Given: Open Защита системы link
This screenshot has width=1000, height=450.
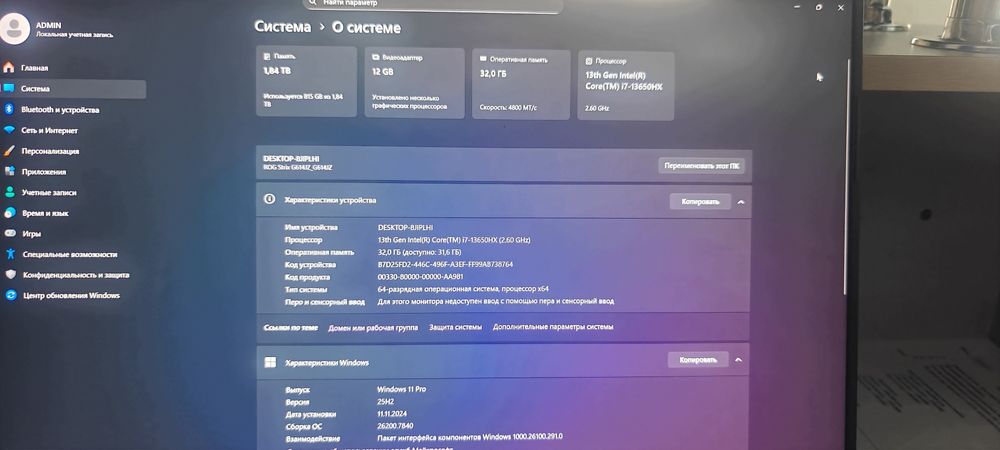Looking at the screenshot, I should pyautogui.click(x=455, y=327).
